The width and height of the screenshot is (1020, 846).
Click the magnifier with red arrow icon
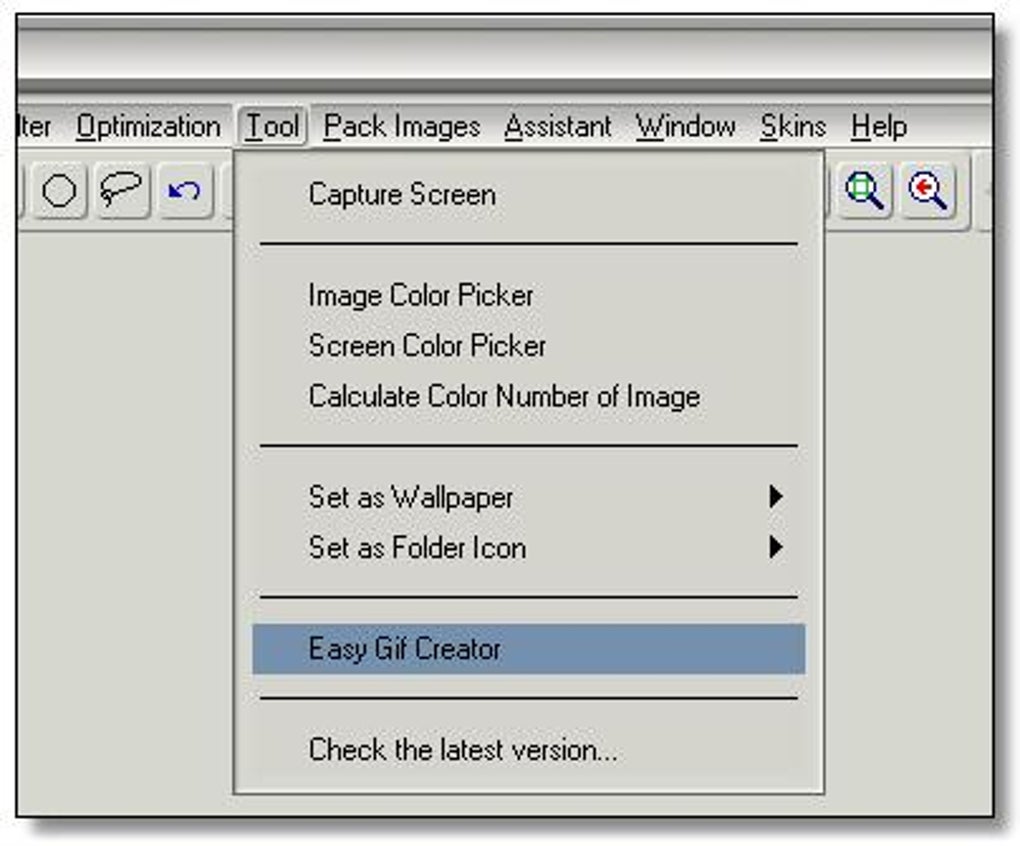927,190
